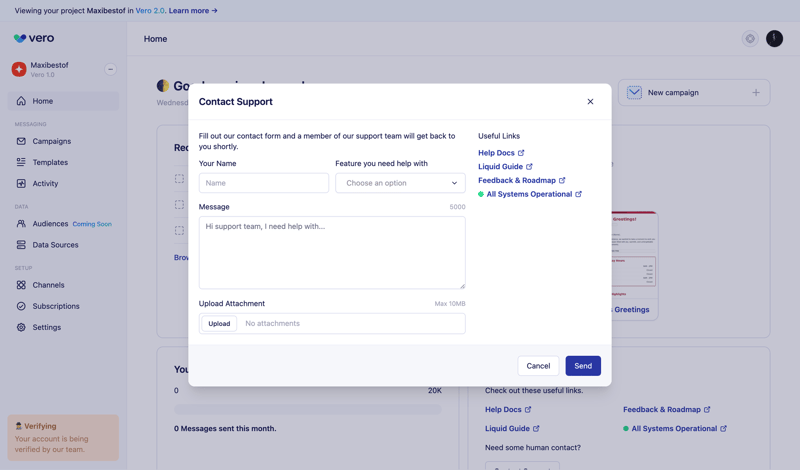Open the feature help dropdown
Image resolution: width=800 pixels, height=470 pixels.
point(400,183)
